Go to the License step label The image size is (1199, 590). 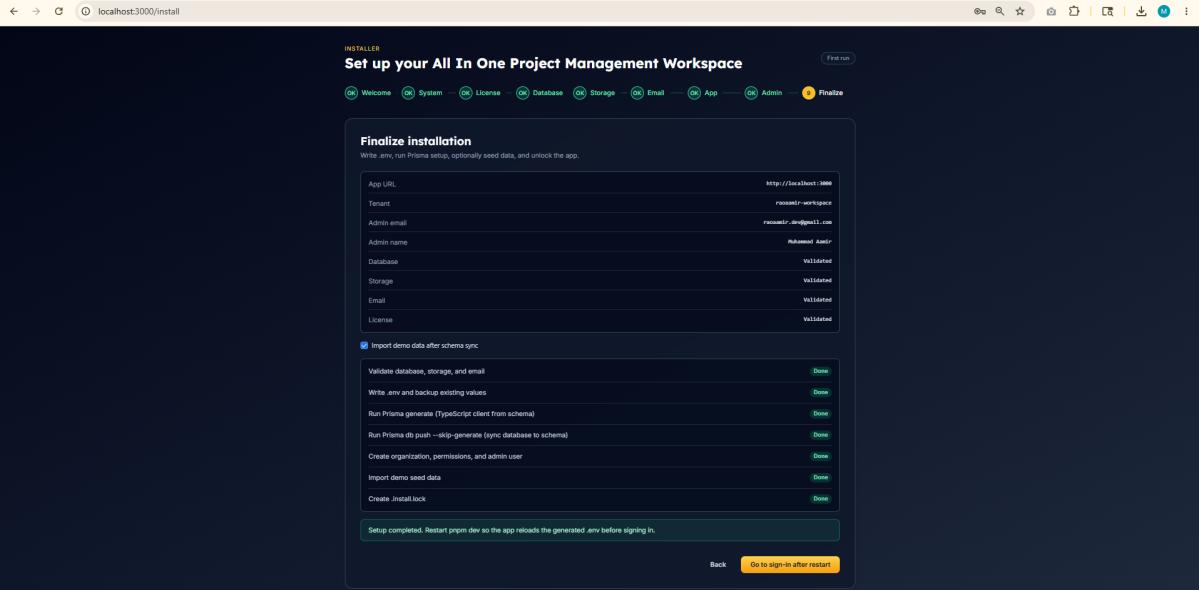(x=488, y=93)
